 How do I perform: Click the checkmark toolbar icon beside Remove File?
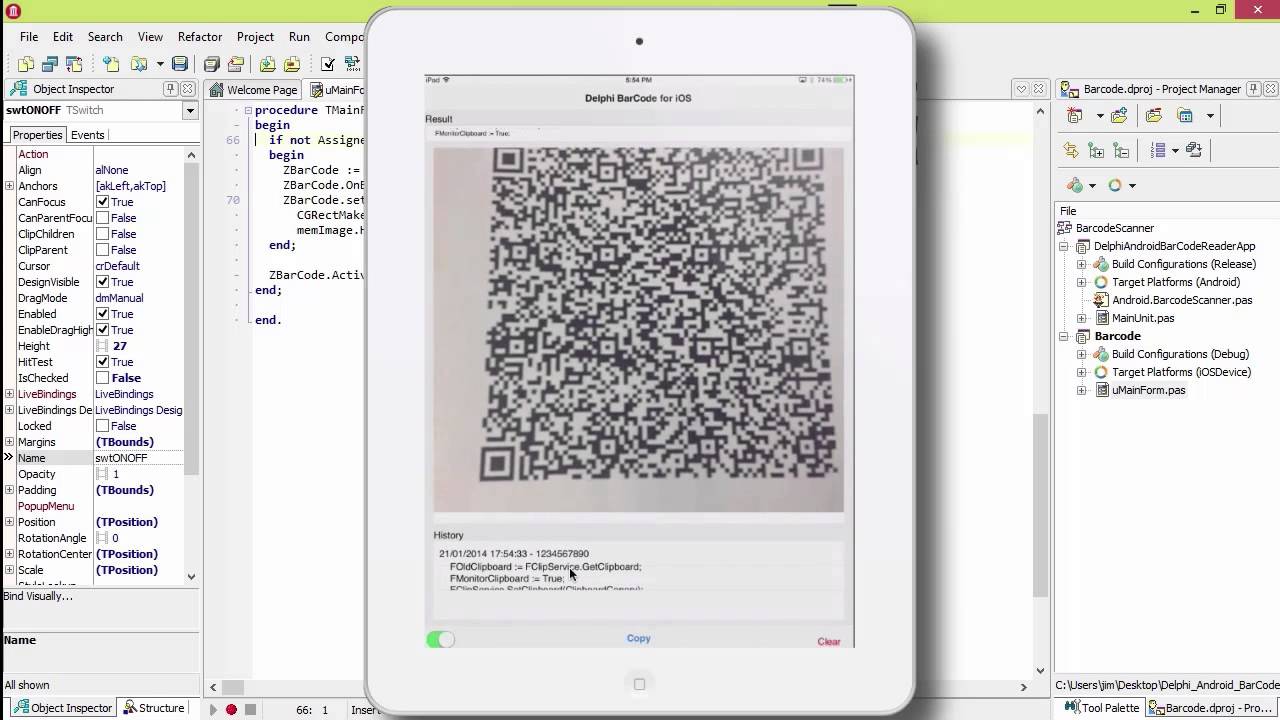click(x=328, y=64)
